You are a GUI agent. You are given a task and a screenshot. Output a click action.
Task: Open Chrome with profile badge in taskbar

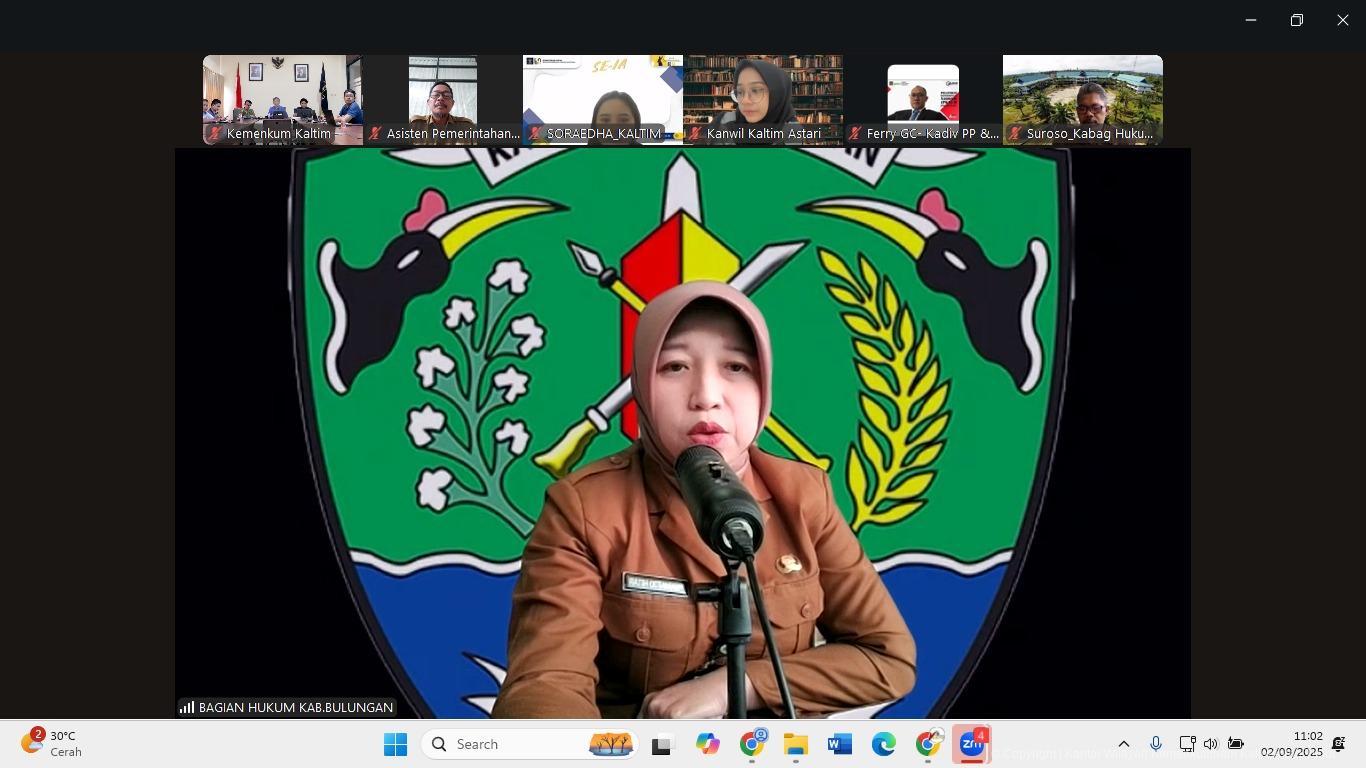coord(752,744)
